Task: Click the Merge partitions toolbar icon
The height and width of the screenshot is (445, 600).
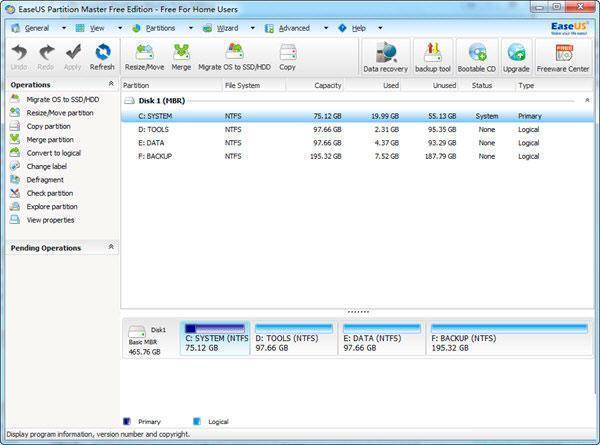Action: 181,54
